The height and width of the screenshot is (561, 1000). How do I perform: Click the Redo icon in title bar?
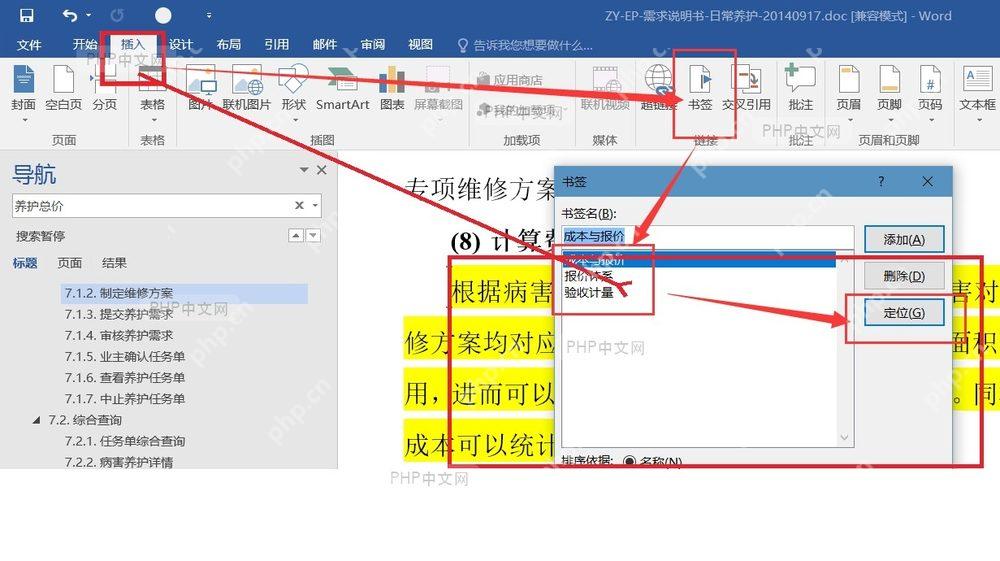point(117,15)
